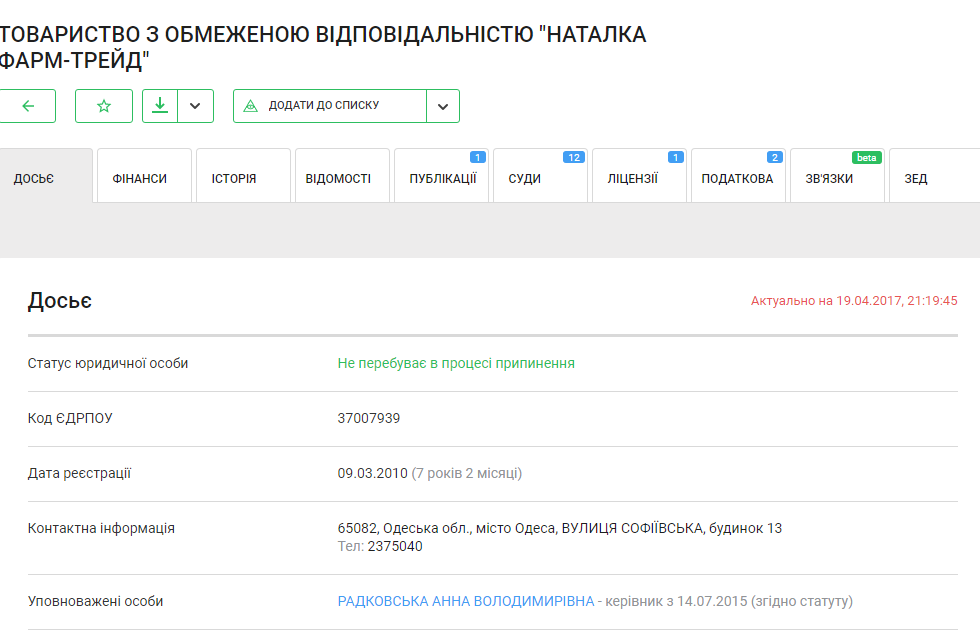This screenshot has width=980, height=631.
Task: Open the add-to-list dropdown chevron
Action: point(443,106)
